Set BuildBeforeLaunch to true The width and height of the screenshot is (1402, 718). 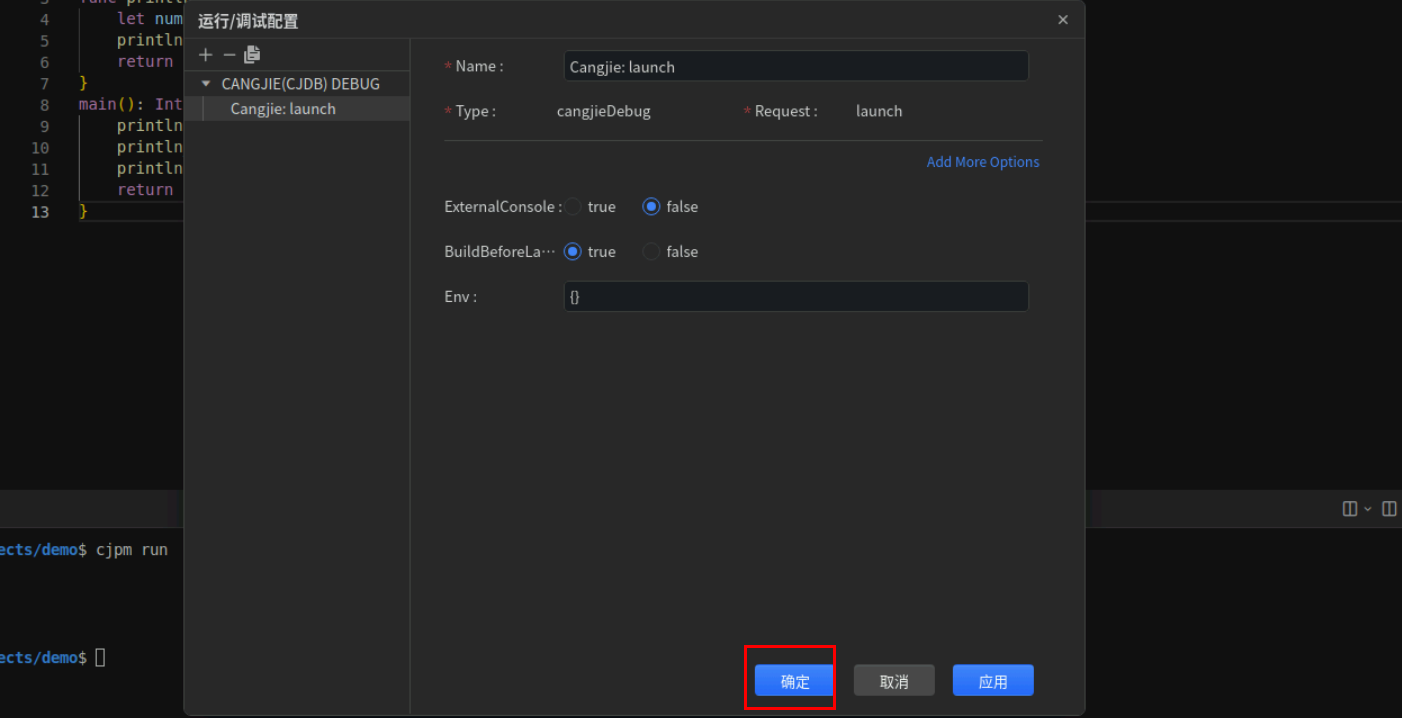pyautogui.click(x=573, y=252)
